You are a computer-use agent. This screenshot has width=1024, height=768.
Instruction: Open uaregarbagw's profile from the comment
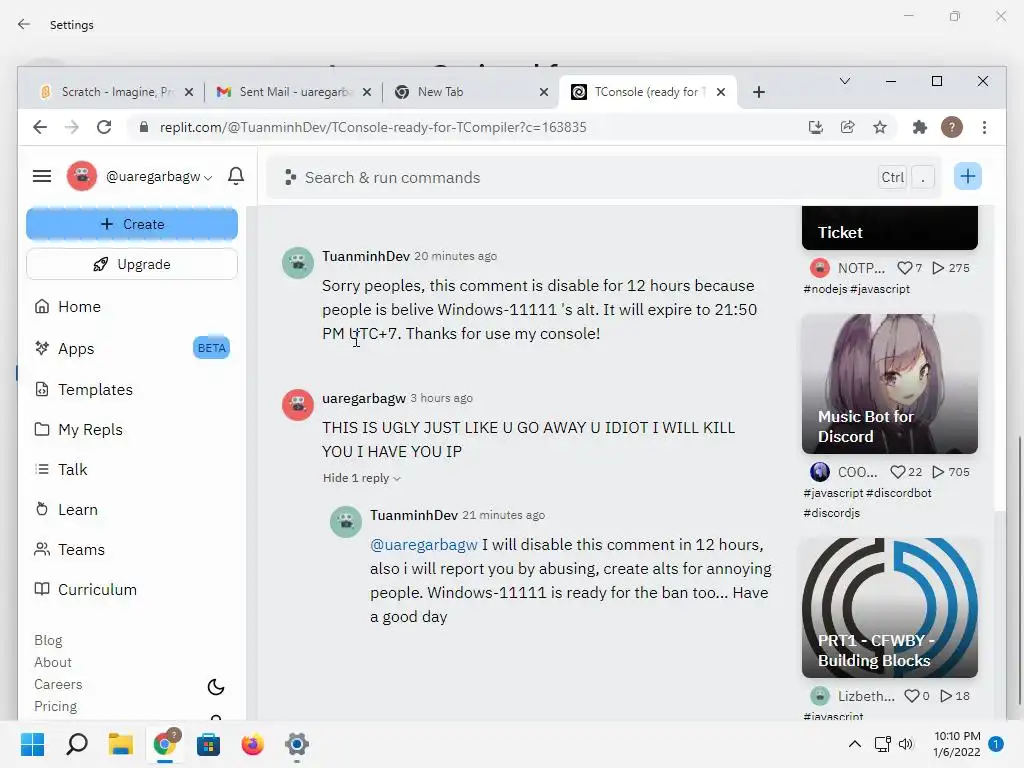coord(364,398)
